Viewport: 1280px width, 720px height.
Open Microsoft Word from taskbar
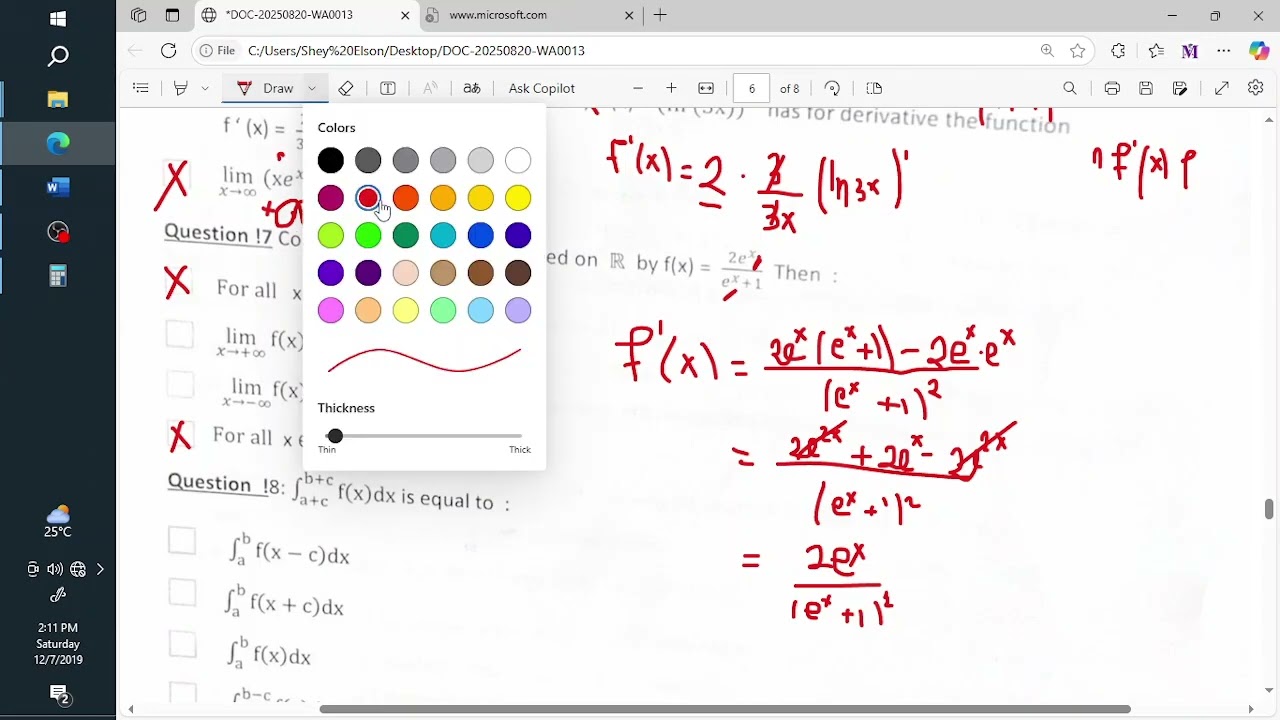(x=58, y=187)
